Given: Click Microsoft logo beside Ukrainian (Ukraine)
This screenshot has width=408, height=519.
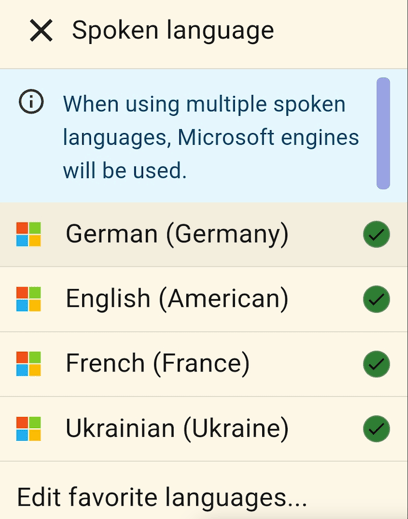Looking at the screenshot, I should click(29, 429).
